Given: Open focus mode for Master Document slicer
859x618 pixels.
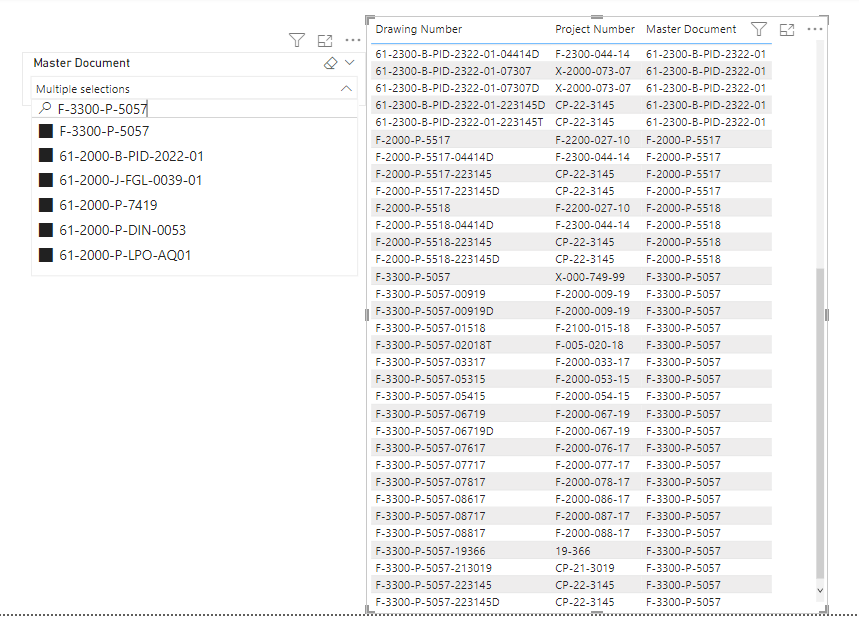Looking at the screenshot, I should tap(325, 41).
